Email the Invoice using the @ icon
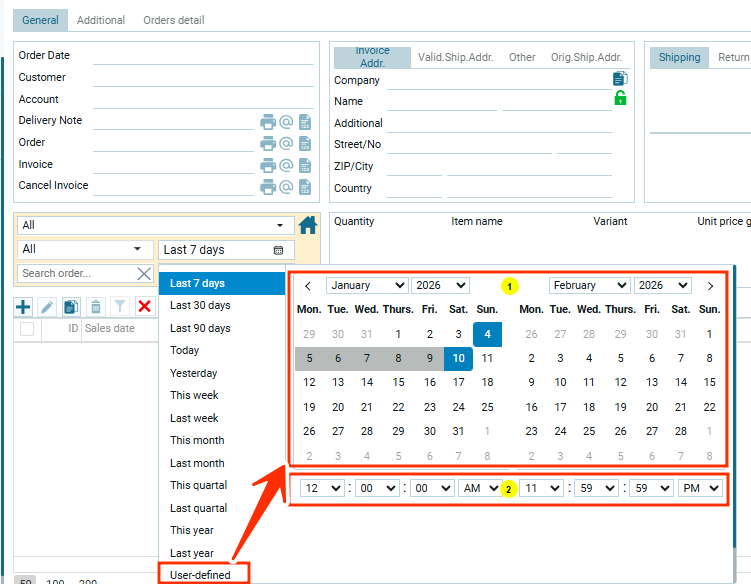Viewport: 751px width, 584px height. click(286, 165)
